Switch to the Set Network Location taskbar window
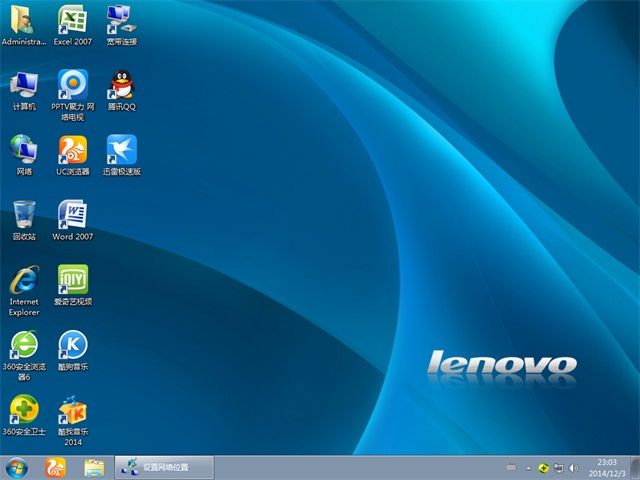Viewport: 640px width, 480px height. [x=165, y=467]
